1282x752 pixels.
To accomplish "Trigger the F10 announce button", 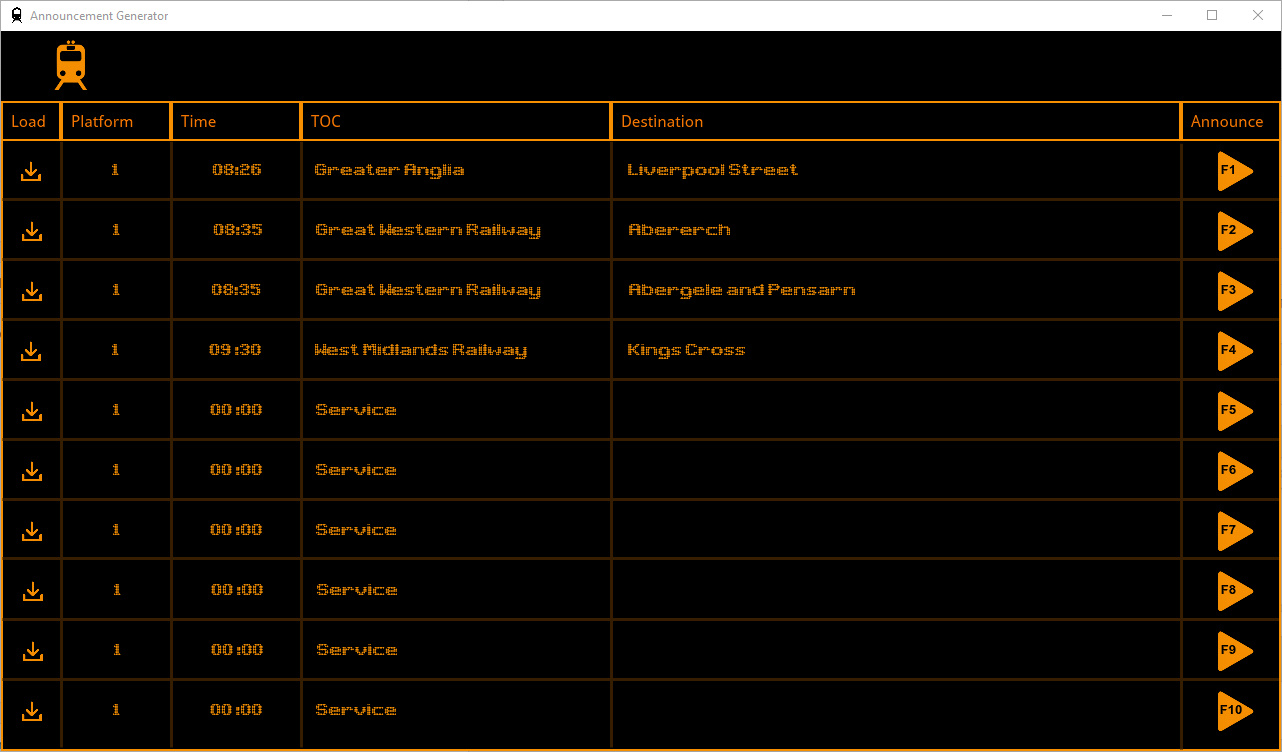I will click(x=1235, y=711).
